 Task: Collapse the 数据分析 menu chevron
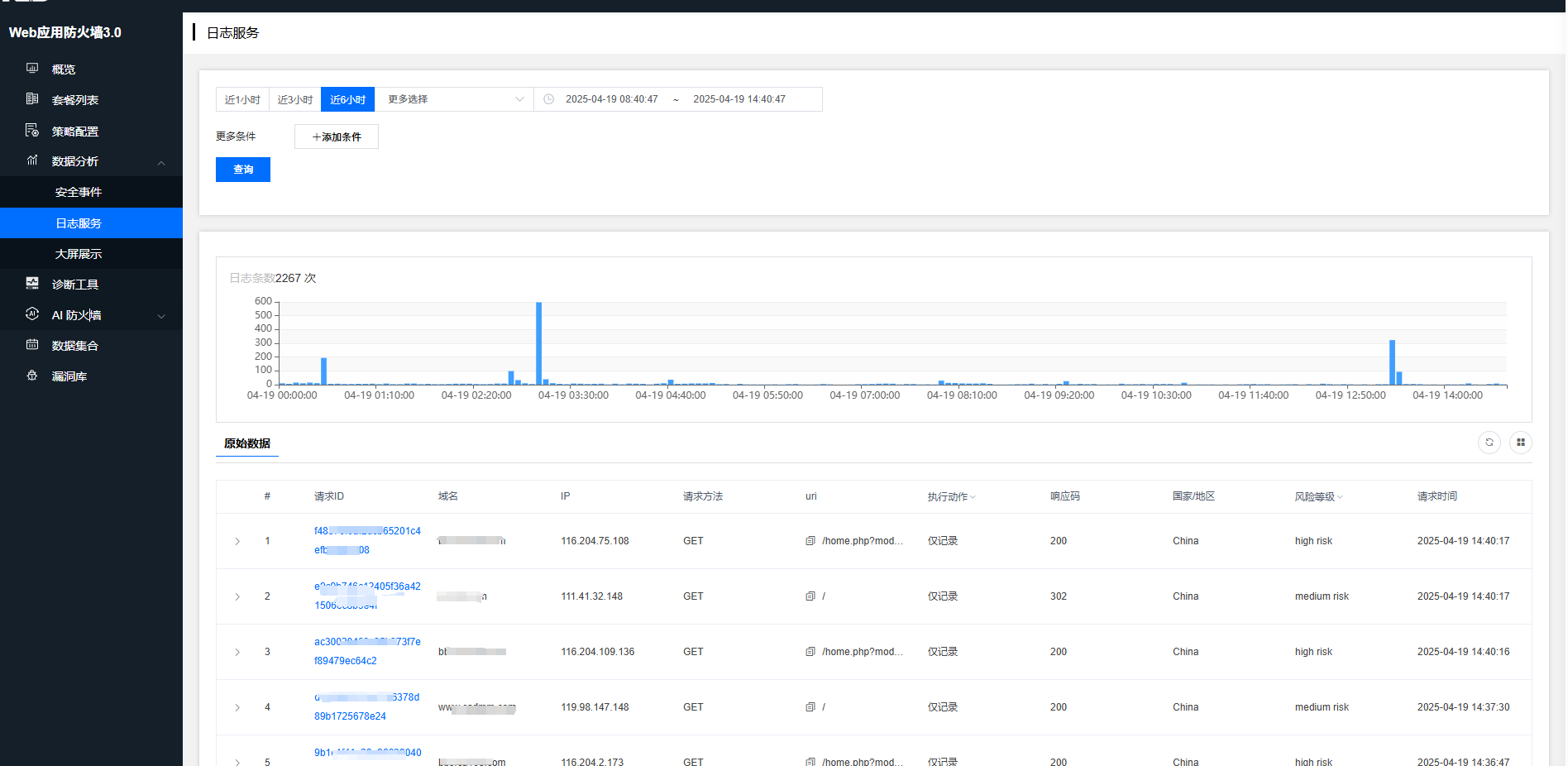click(x=161, y=163)
